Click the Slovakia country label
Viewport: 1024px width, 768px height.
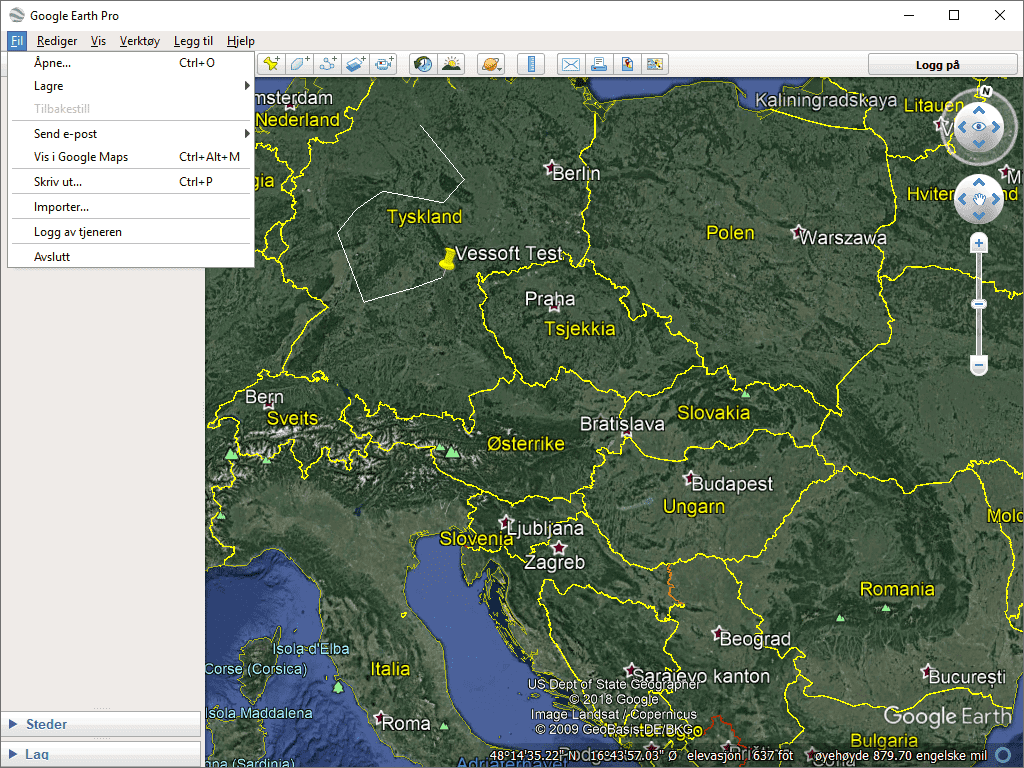pos(713,413)
